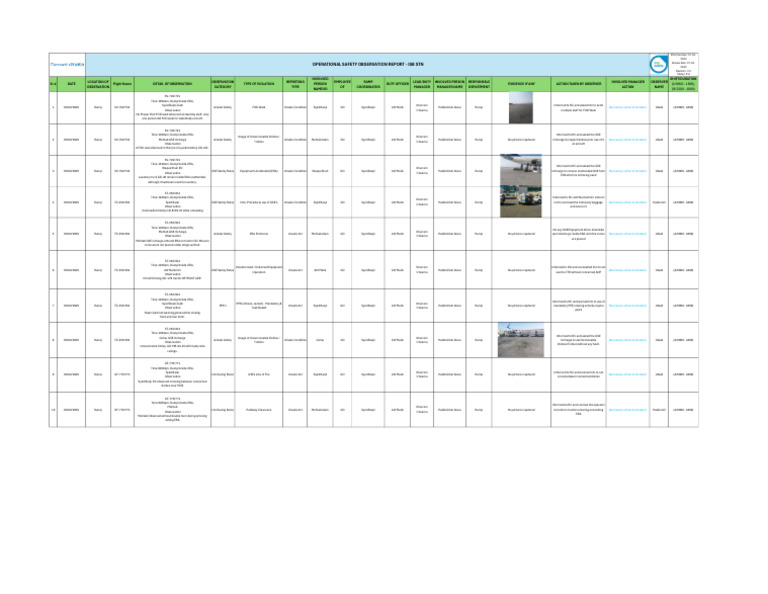Open the ramp evidence photo in row 8
This screenshot has width=768, height=594.
[x=521, y=340]
